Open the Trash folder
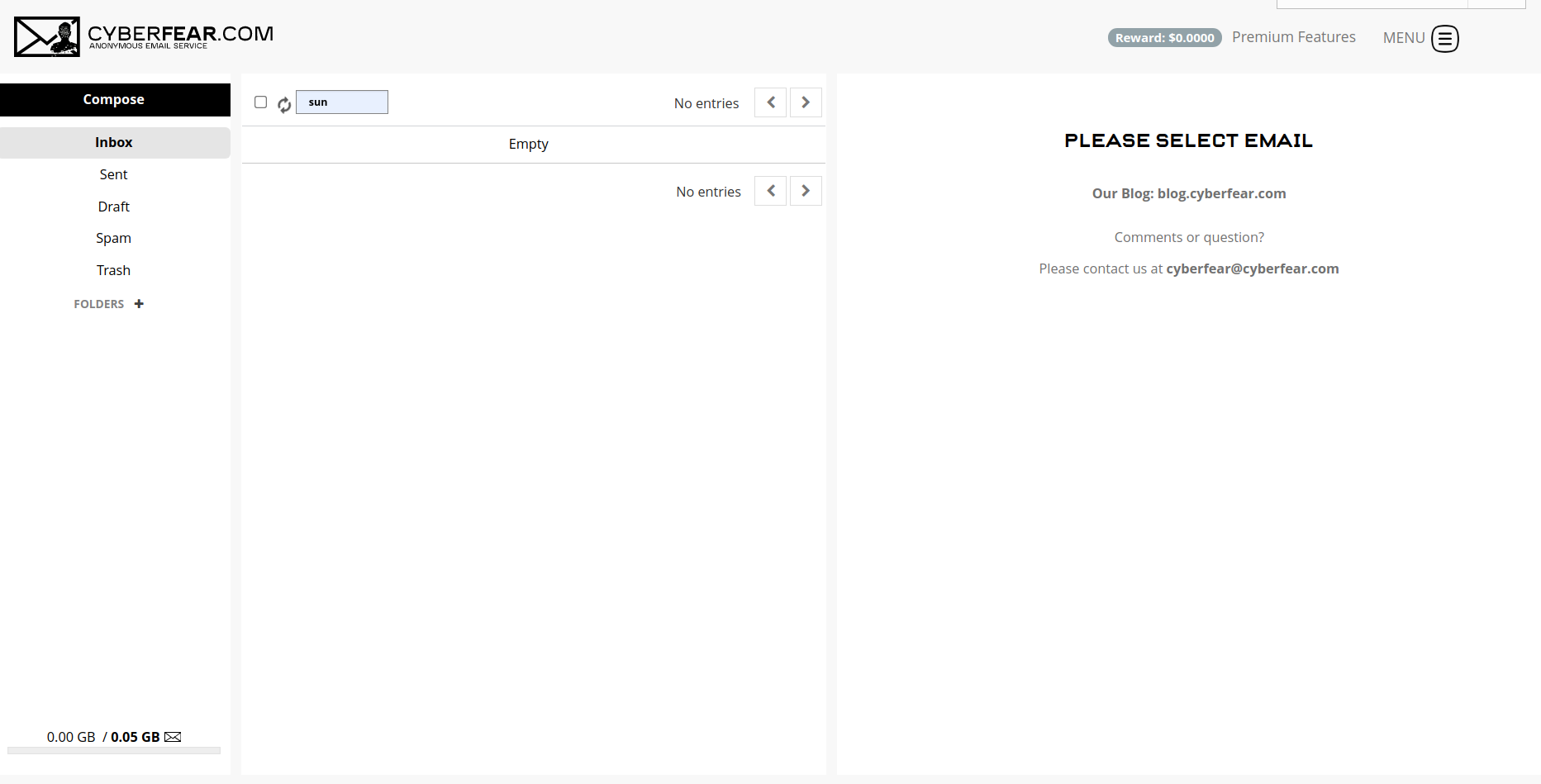The image size is (1541, 784). pos(114,270)
